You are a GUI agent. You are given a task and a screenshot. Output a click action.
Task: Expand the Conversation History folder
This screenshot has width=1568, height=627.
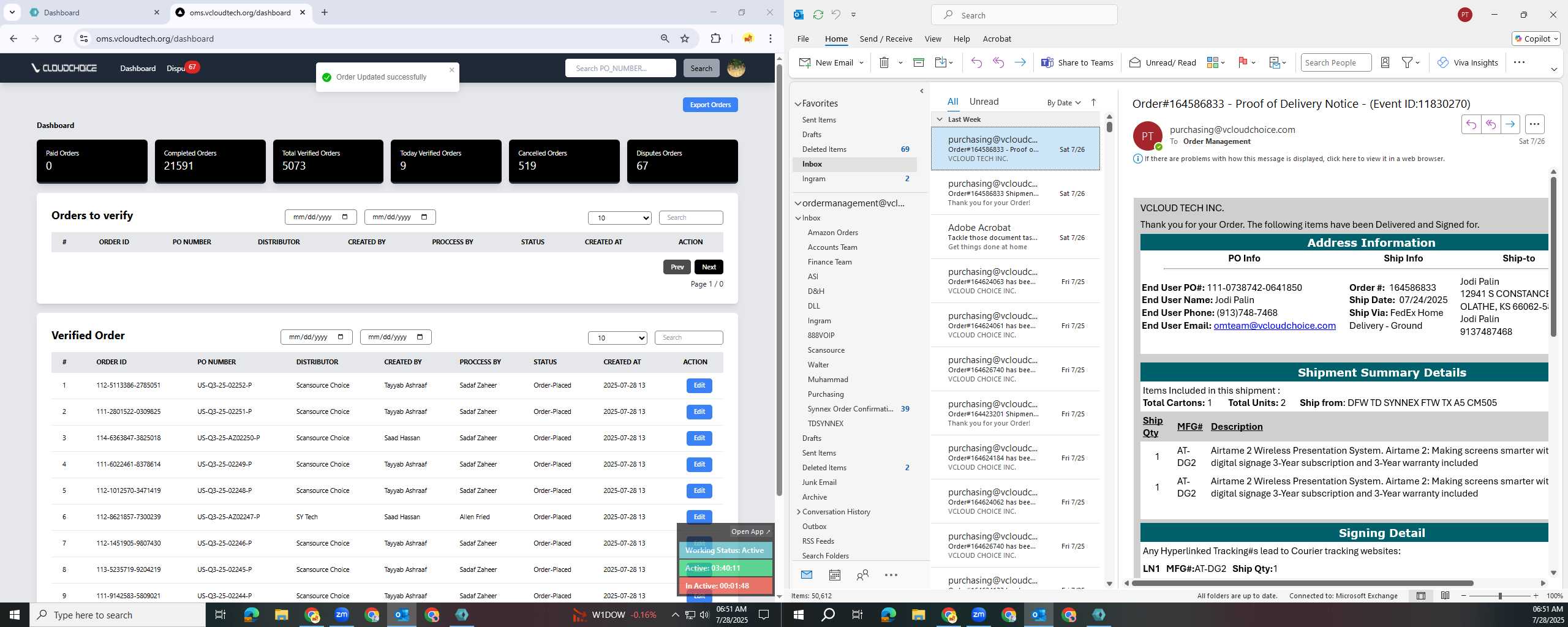click(x=798, y=512)
